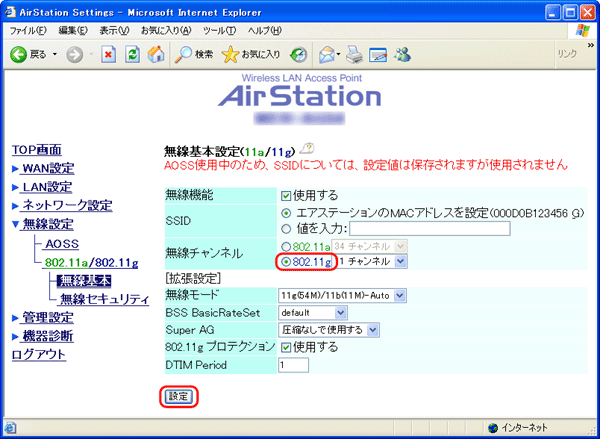Viewport: 600px width, 439px height.
Task: Open the Mail button dropdown arrow
Action: click(338, 55)
